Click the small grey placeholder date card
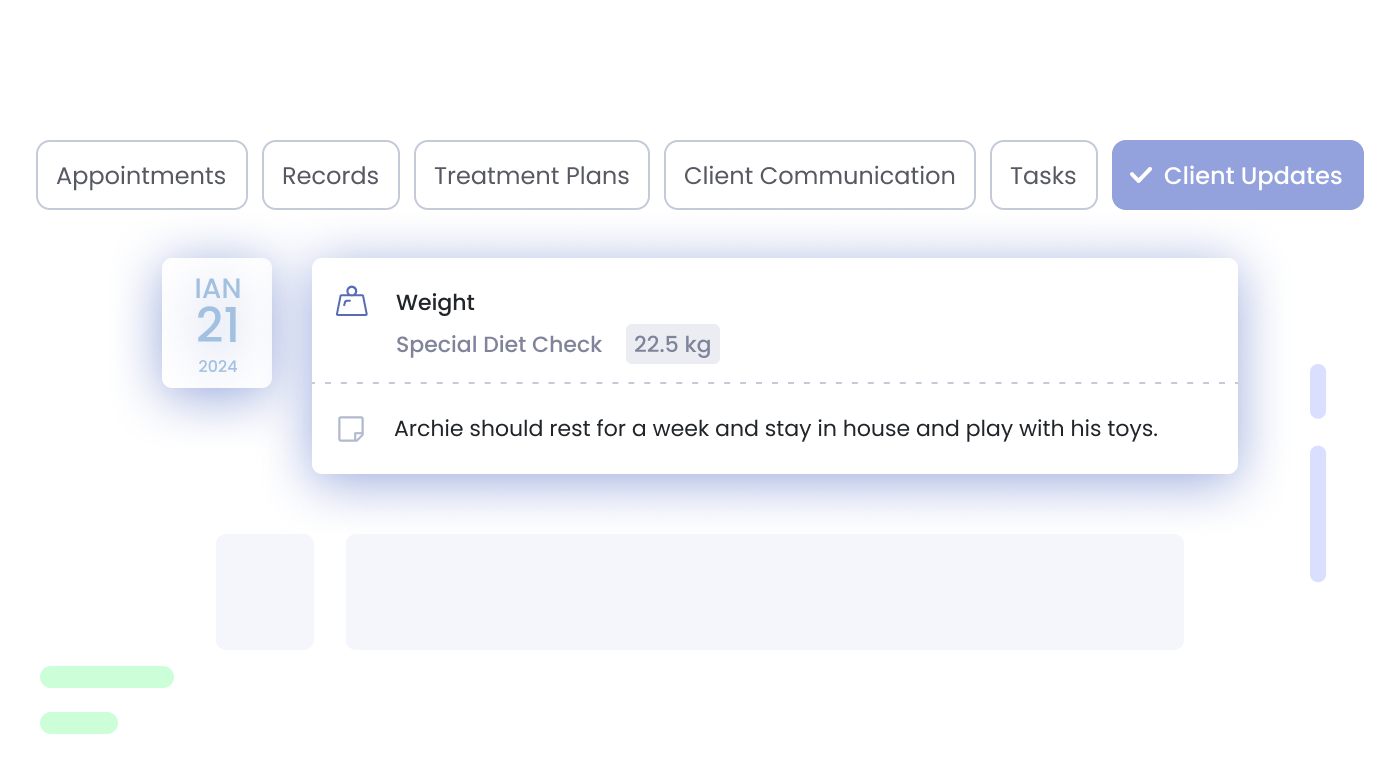Screen dimensions: 1400x772 point(265,591)
